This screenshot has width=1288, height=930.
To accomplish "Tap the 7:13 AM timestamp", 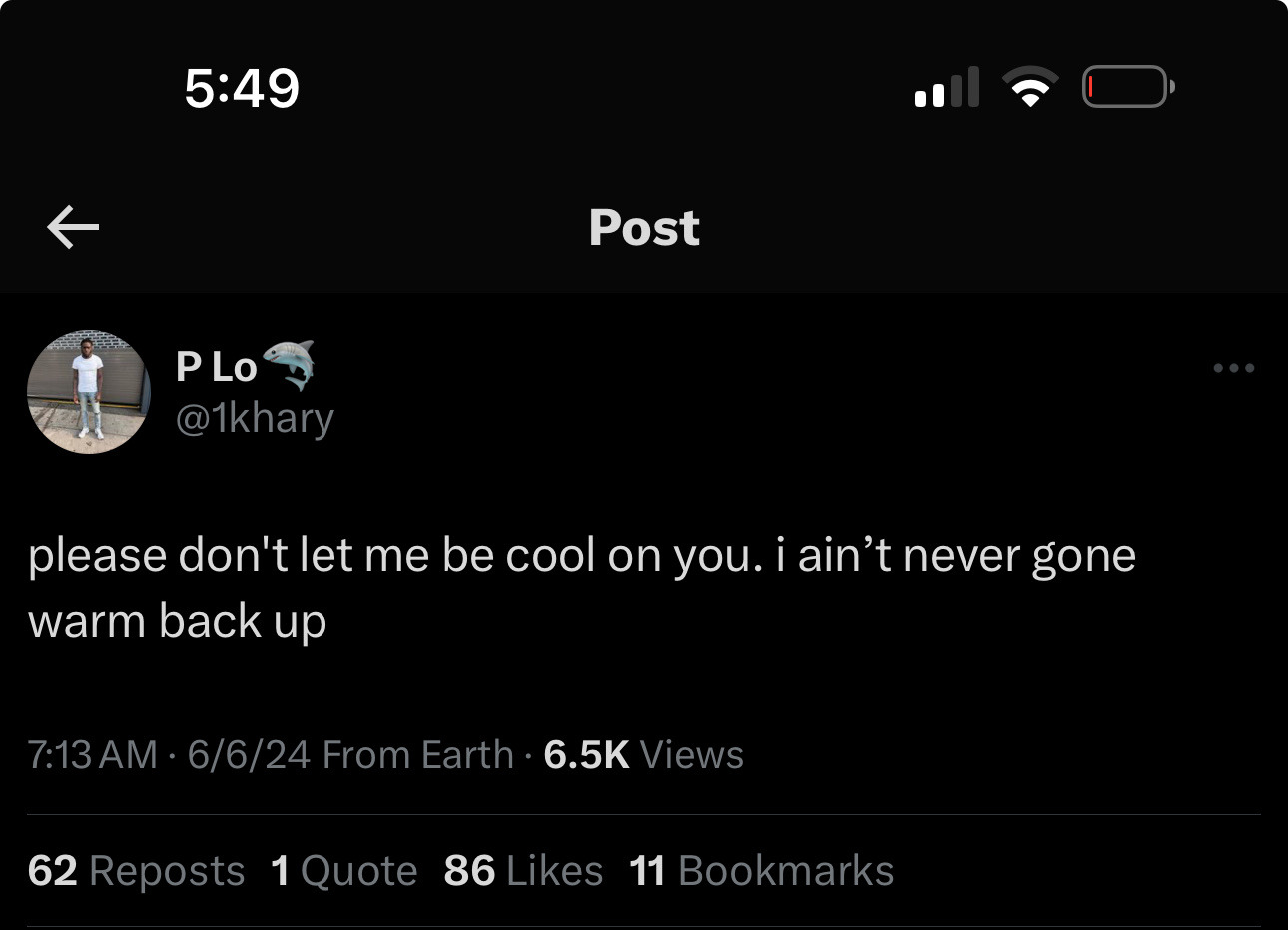I will tap(92, 754).
